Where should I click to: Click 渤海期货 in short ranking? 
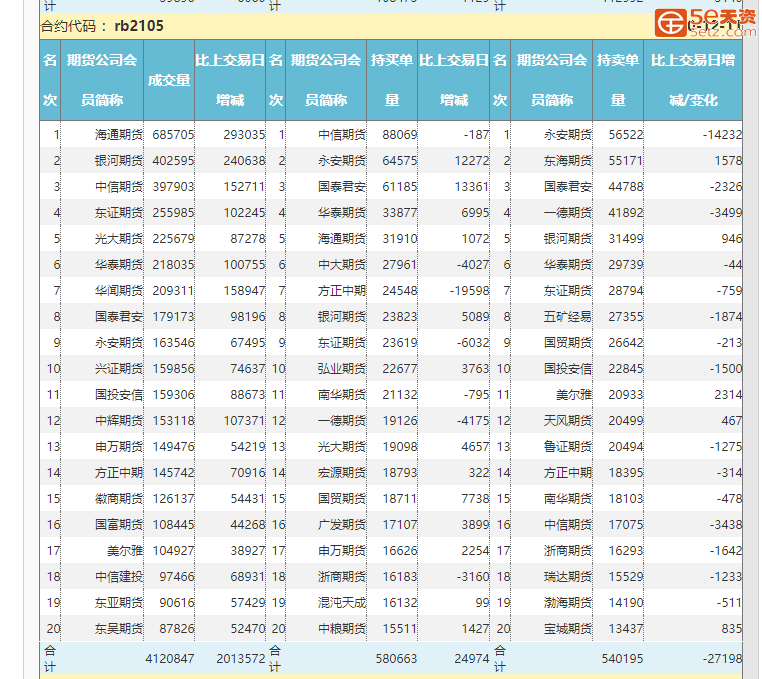click(568, 603)
